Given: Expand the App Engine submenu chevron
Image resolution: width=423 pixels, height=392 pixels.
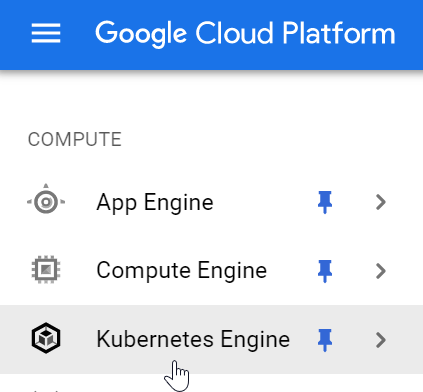Looking at the screenshot, I should click(x=381, y=202).
